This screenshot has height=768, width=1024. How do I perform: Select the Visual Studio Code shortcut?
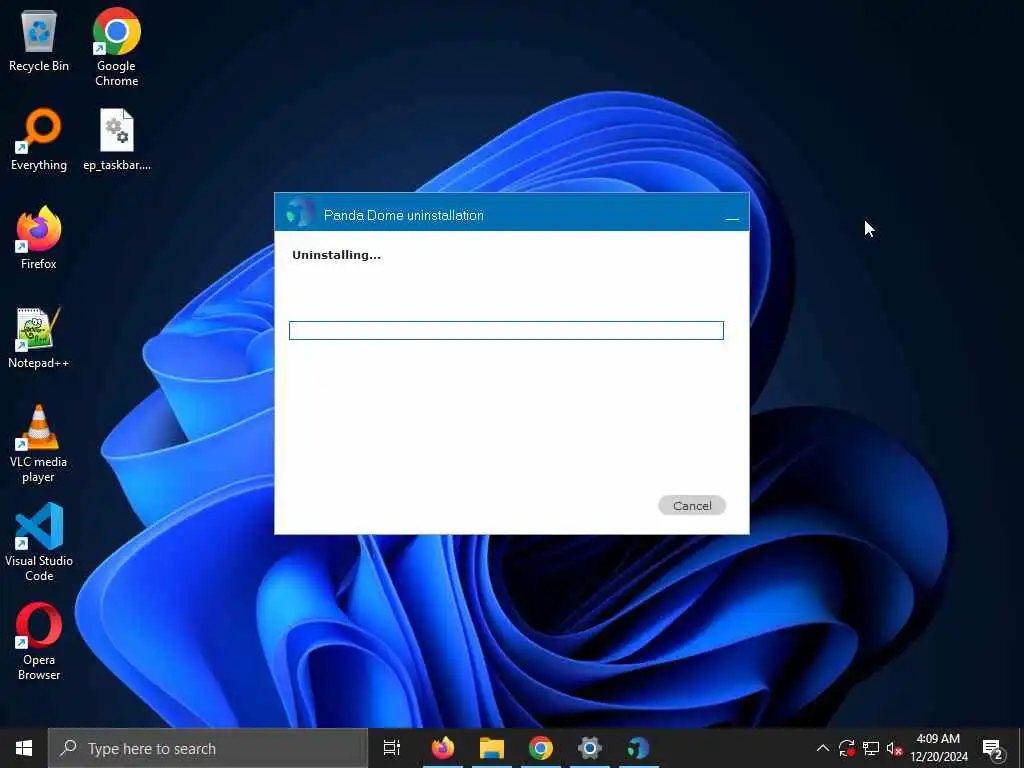39,542
